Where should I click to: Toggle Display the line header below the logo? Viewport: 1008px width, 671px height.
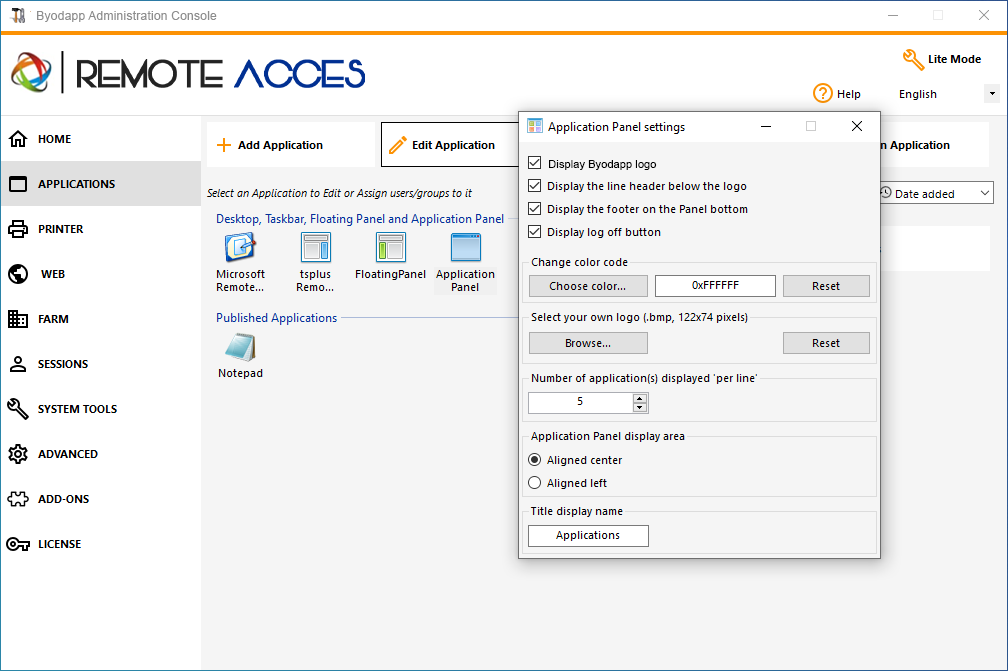click(534, 186)
